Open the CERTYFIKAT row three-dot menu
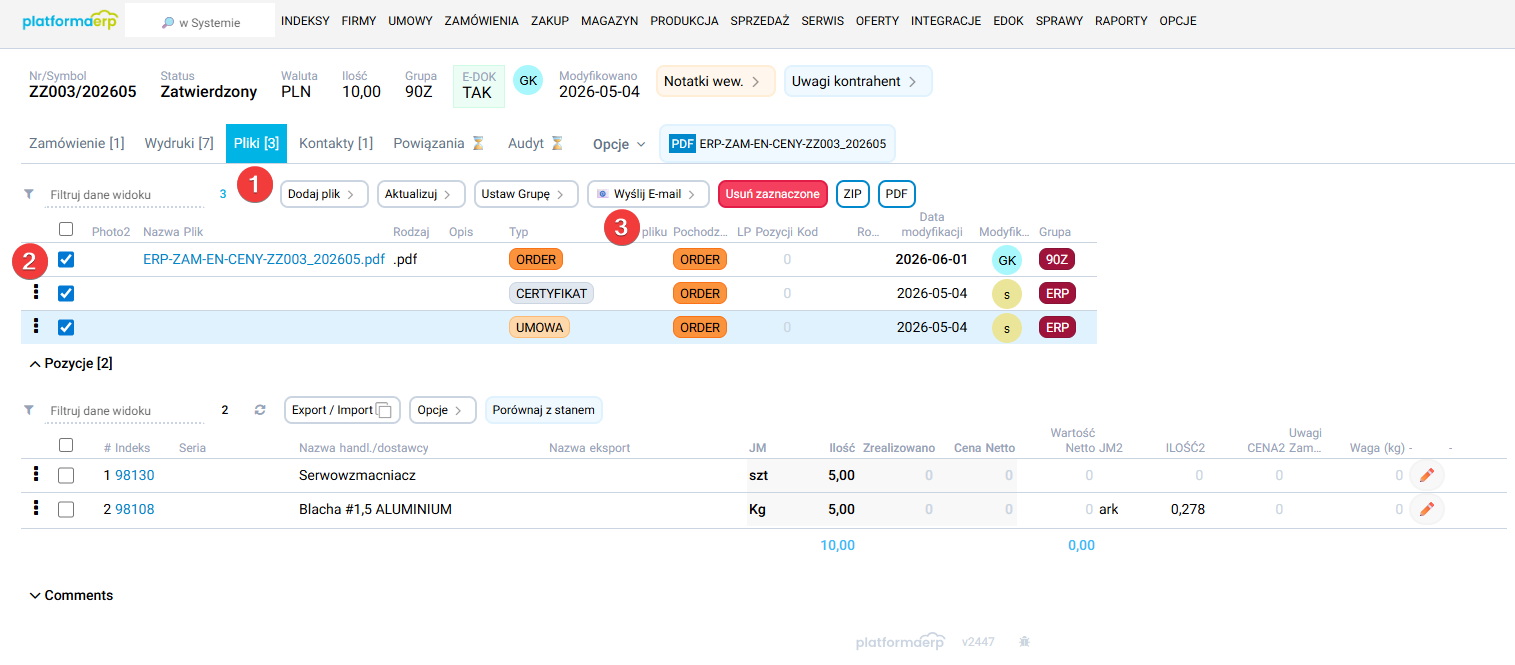This screenshot has width=1515, height=665. coord(37,292)
